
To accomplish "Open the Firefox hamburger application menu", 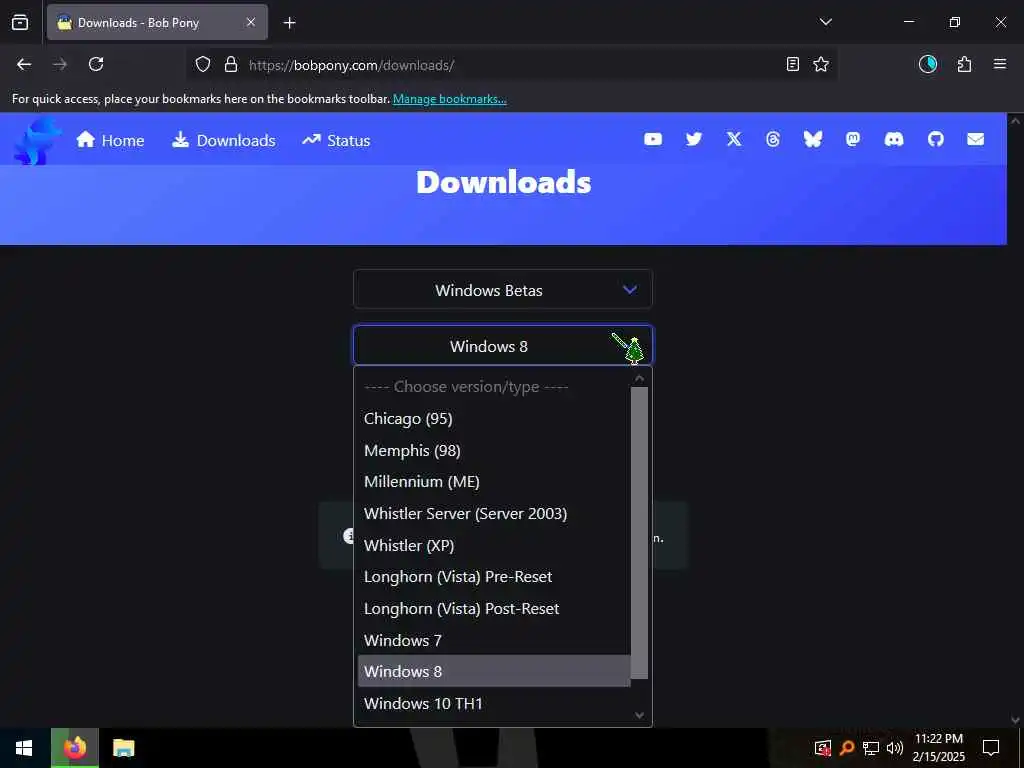I will (1000, 64).
